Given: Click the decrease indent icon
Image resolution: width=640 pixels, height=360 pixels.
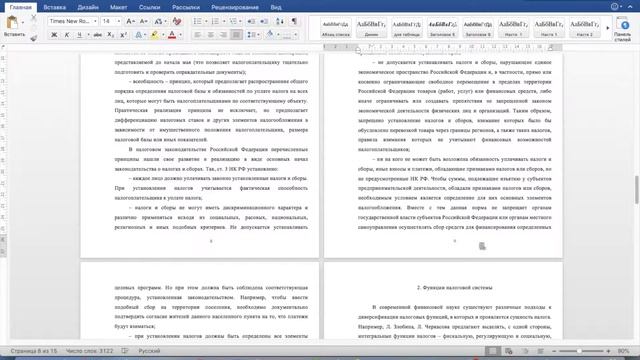Looking at the screenshot, I should (251, 21).
